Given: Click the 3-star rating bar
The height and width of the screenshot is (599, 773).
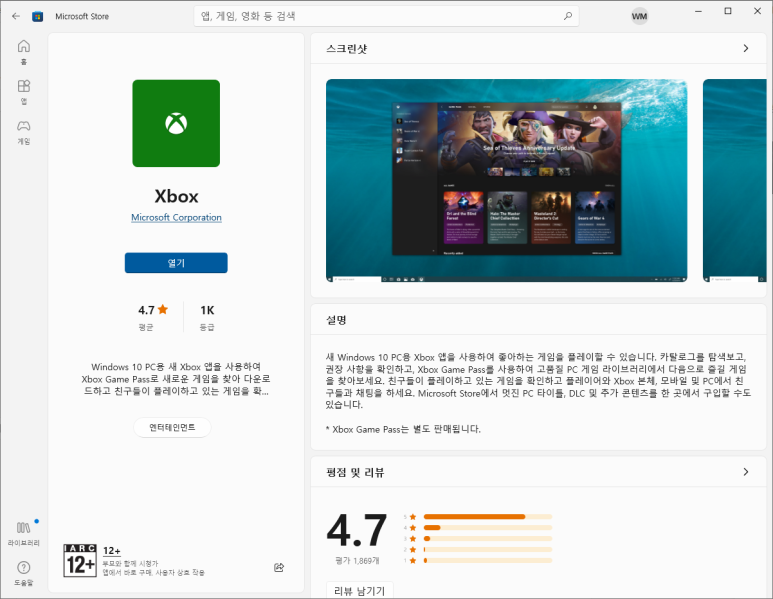Looking at the screenshot, I should pos(488,538).
